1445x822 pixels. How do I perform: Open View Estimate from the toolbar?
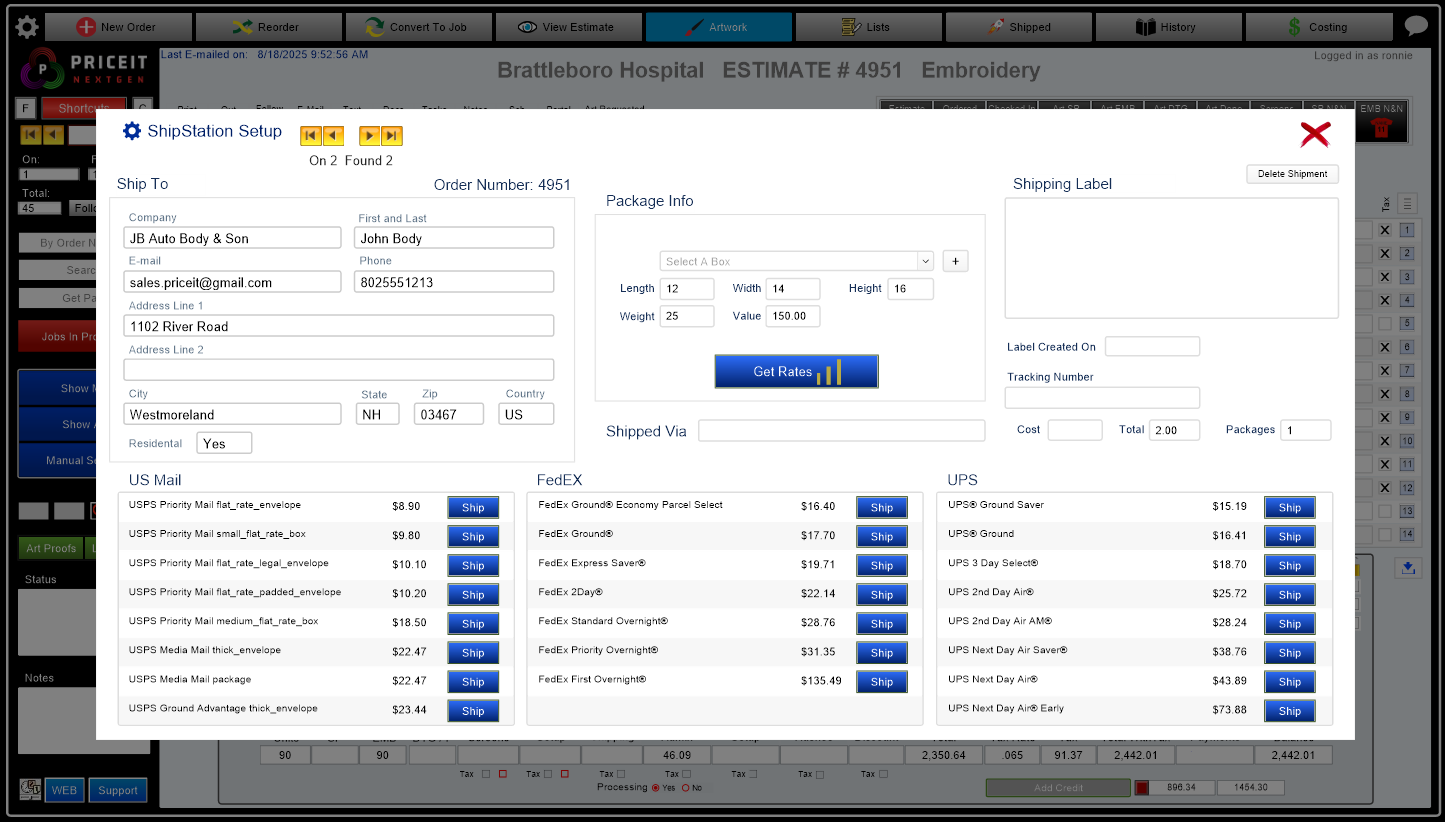(x=568, y=27)
